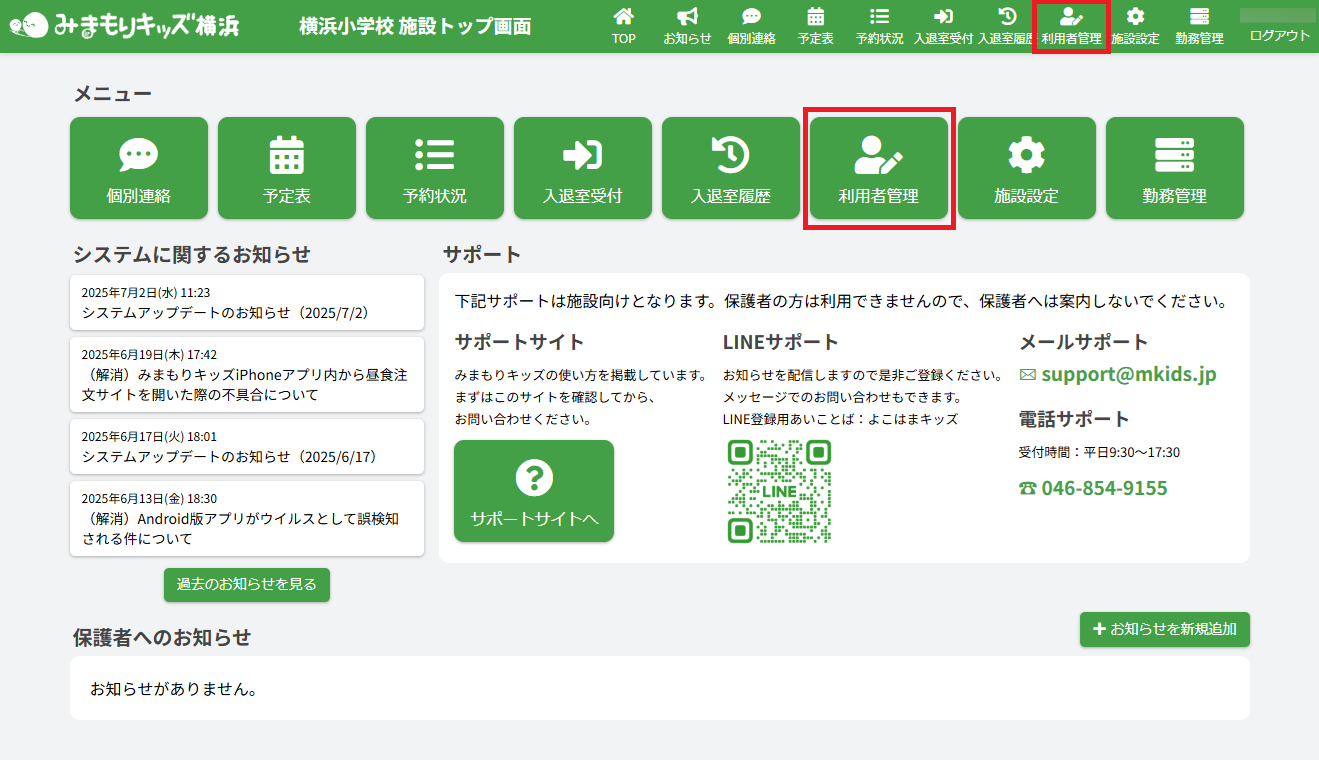
Task: Open the 施設設定 gear menu tile
Action: [x=1027, y=168]
